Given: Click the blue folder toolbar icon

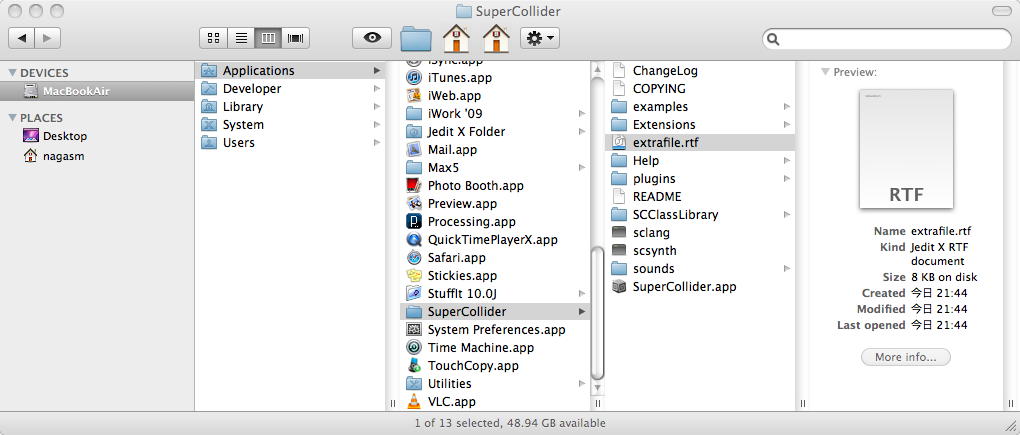Looking at the screenshot, I should point(416,38).
